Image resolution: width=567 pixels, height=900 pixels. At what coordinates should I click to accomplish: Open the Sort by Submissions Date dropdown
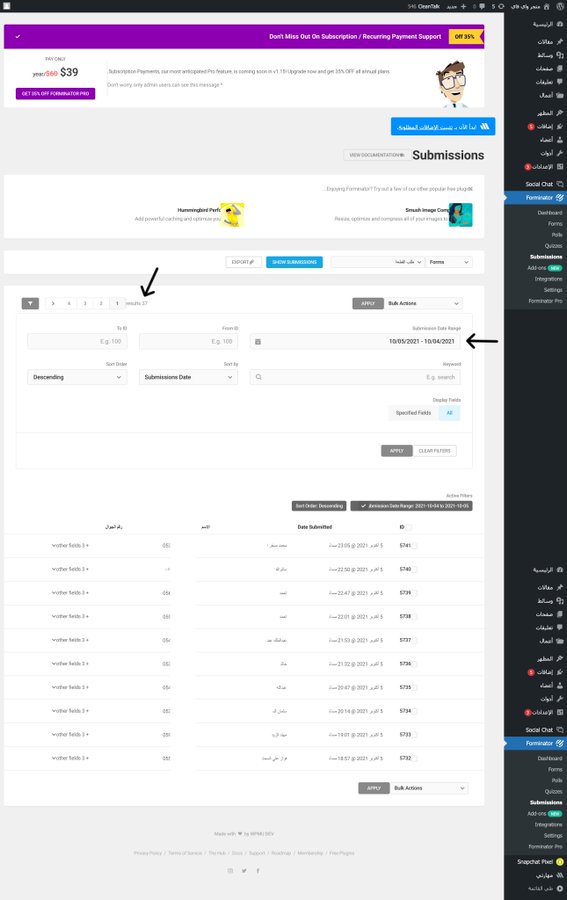[x=188, y=377]
